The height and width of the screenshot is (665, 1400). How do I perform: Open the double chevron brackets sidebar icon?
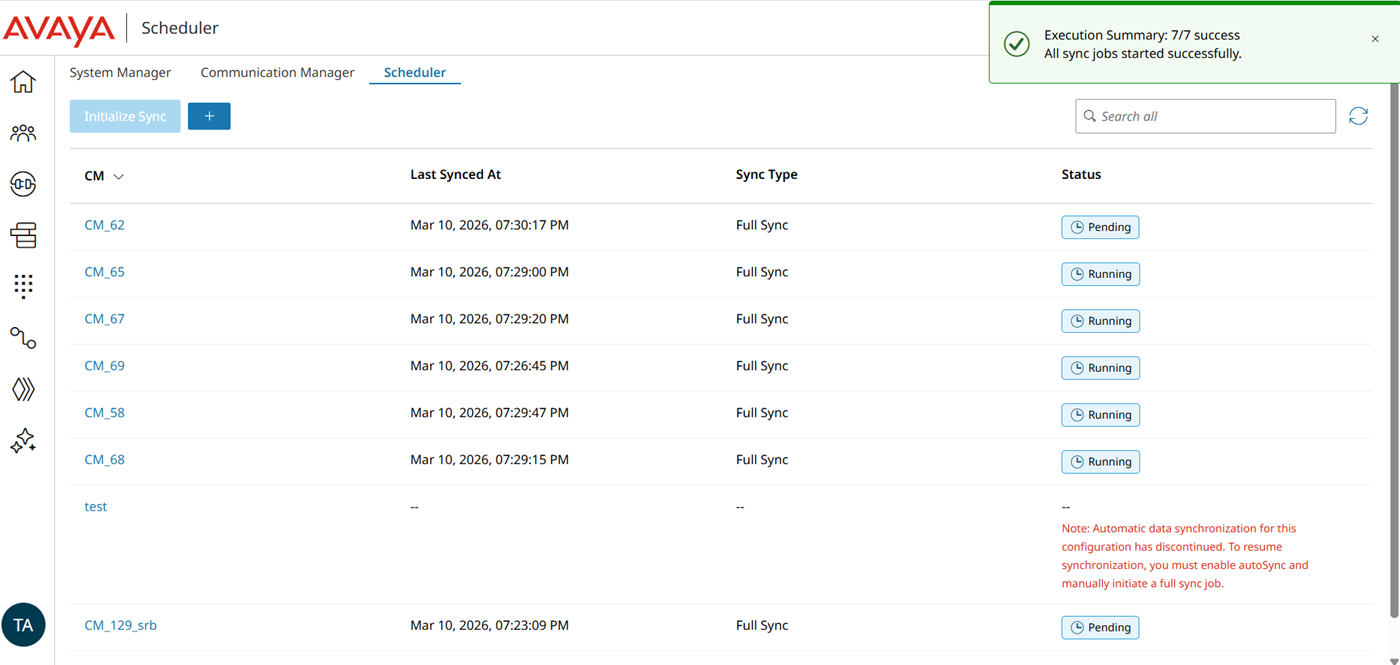tap(23, 389)
